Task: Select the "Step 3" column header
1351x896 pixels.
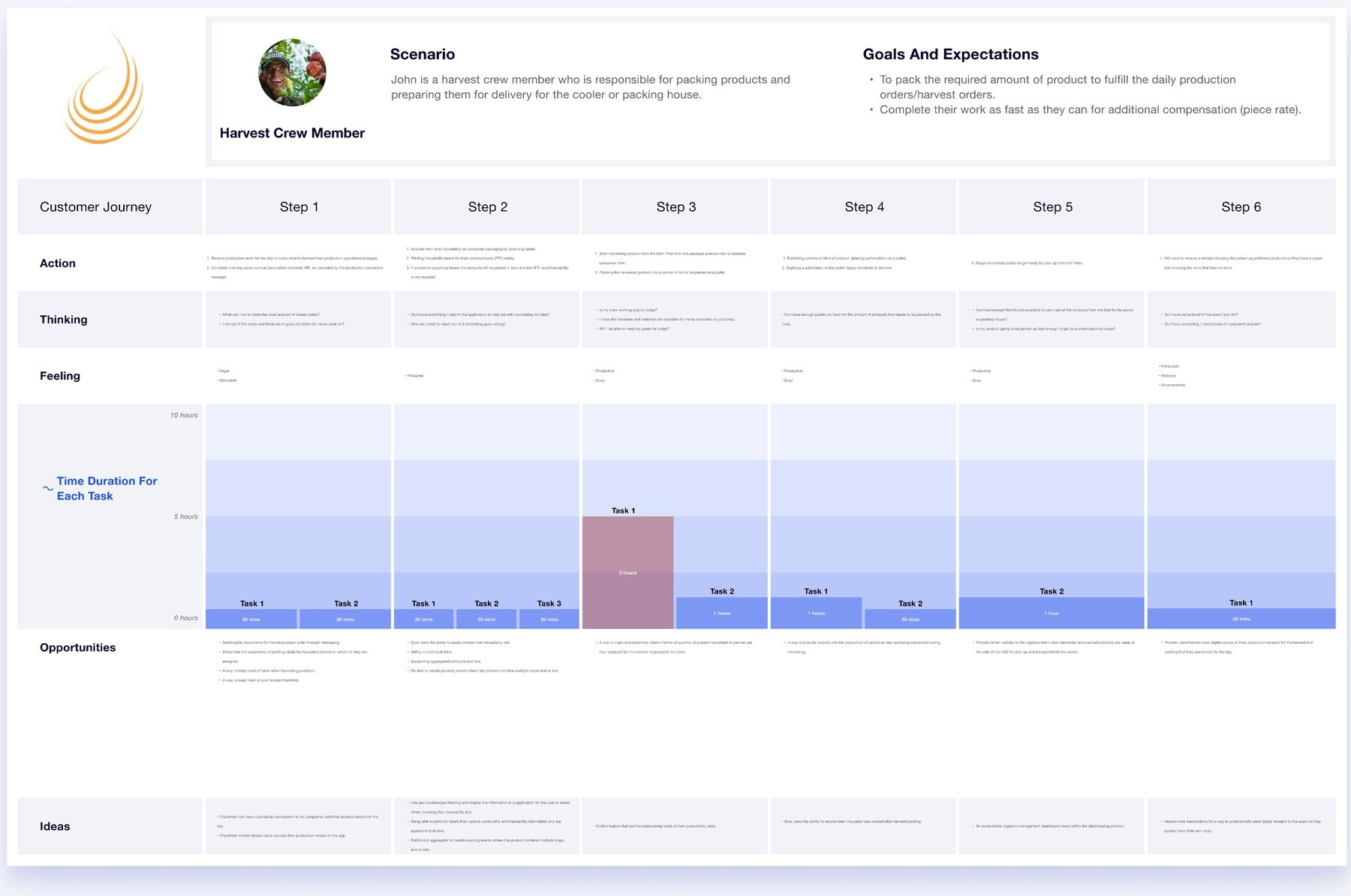Action: pos(675,206)
